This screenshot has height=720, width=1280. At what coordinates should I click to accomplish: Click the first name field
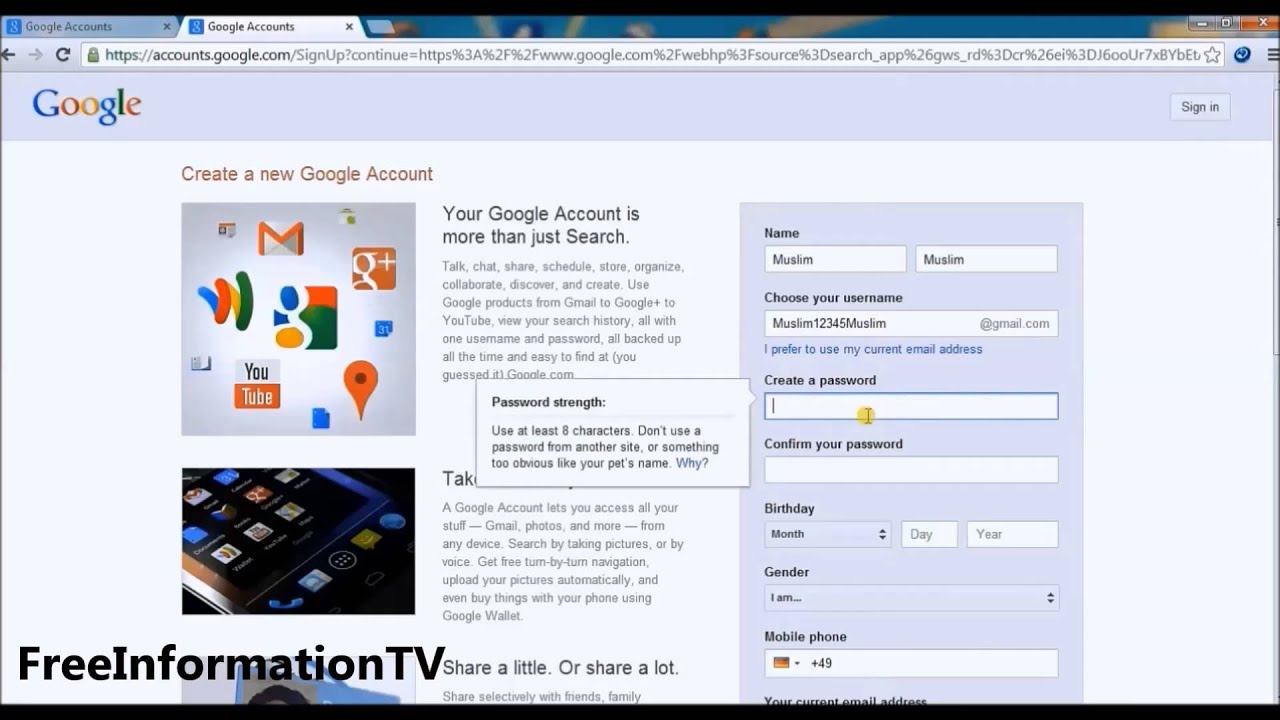tap(835, 259)
